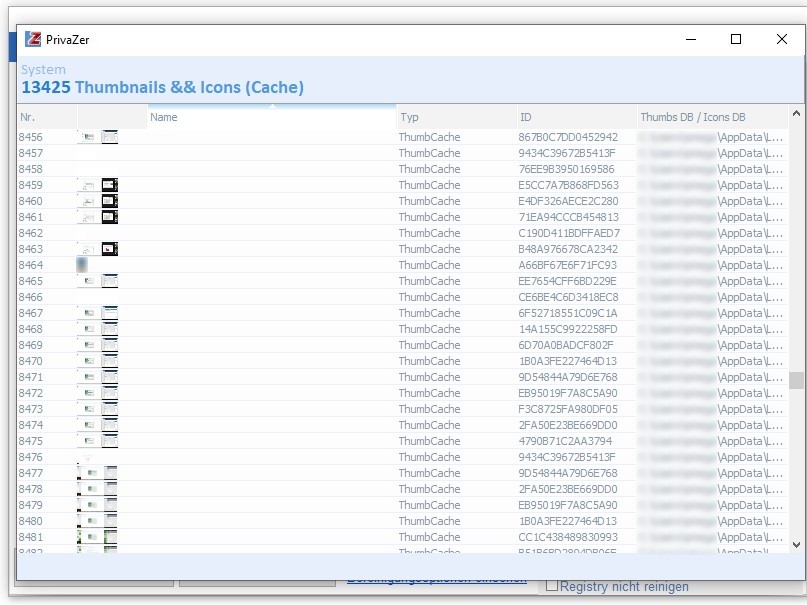Select row number 8476
This screenshot has width=807, height=605.
point(31,457)
